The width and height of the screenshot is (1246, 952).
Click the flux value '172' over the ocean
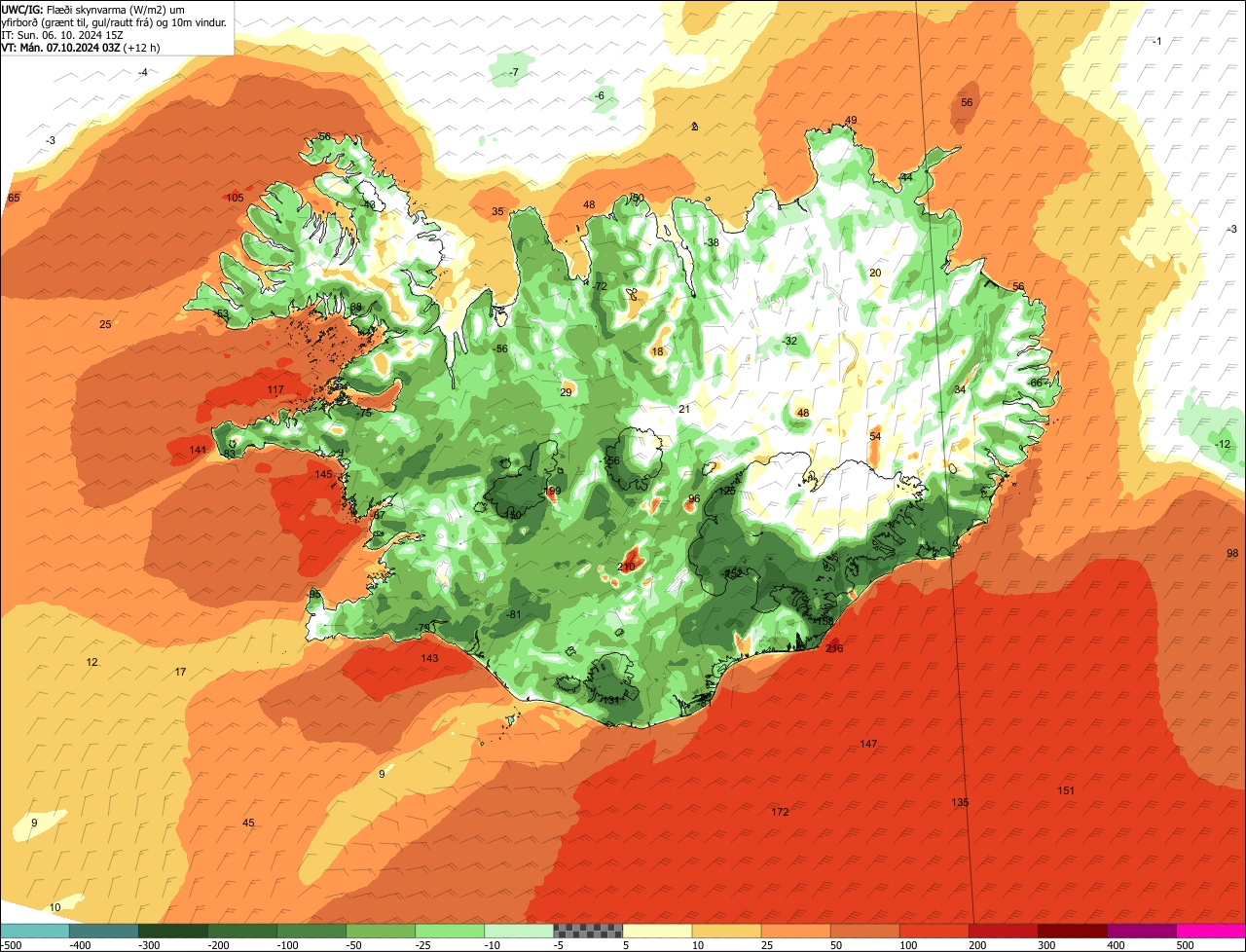[780, 812]
